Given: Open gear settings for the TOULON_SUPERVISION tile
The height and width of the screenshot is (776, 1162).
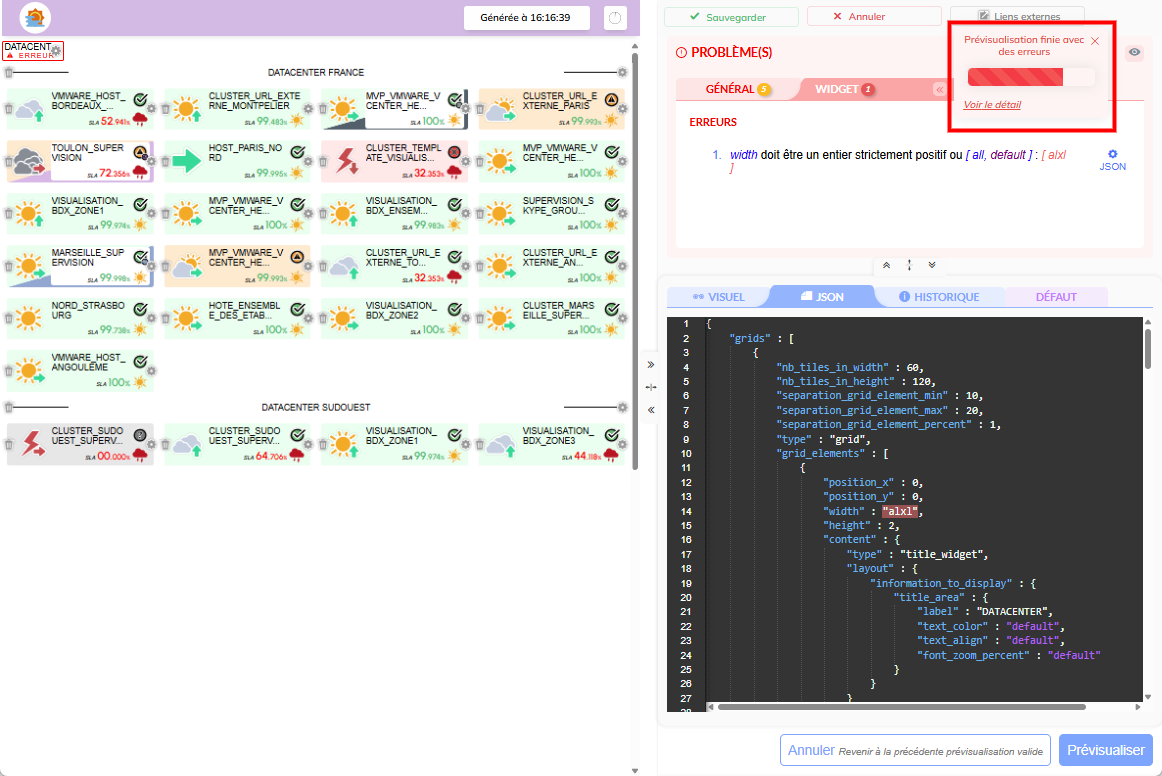Looking at the screenshot, I should point(152,160).
